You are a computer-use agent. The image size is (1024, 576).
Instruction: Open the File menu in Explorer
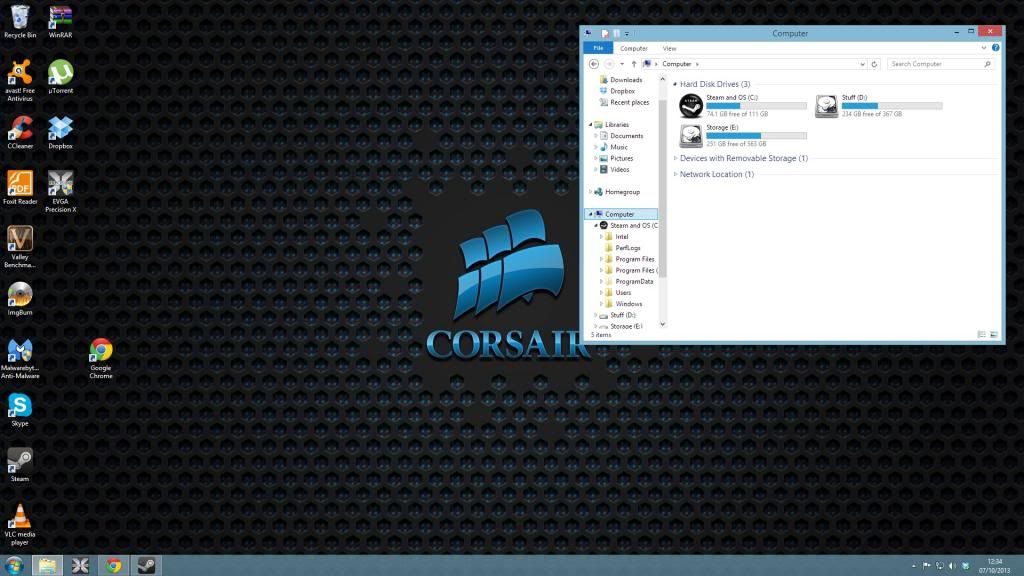(598, 48)
